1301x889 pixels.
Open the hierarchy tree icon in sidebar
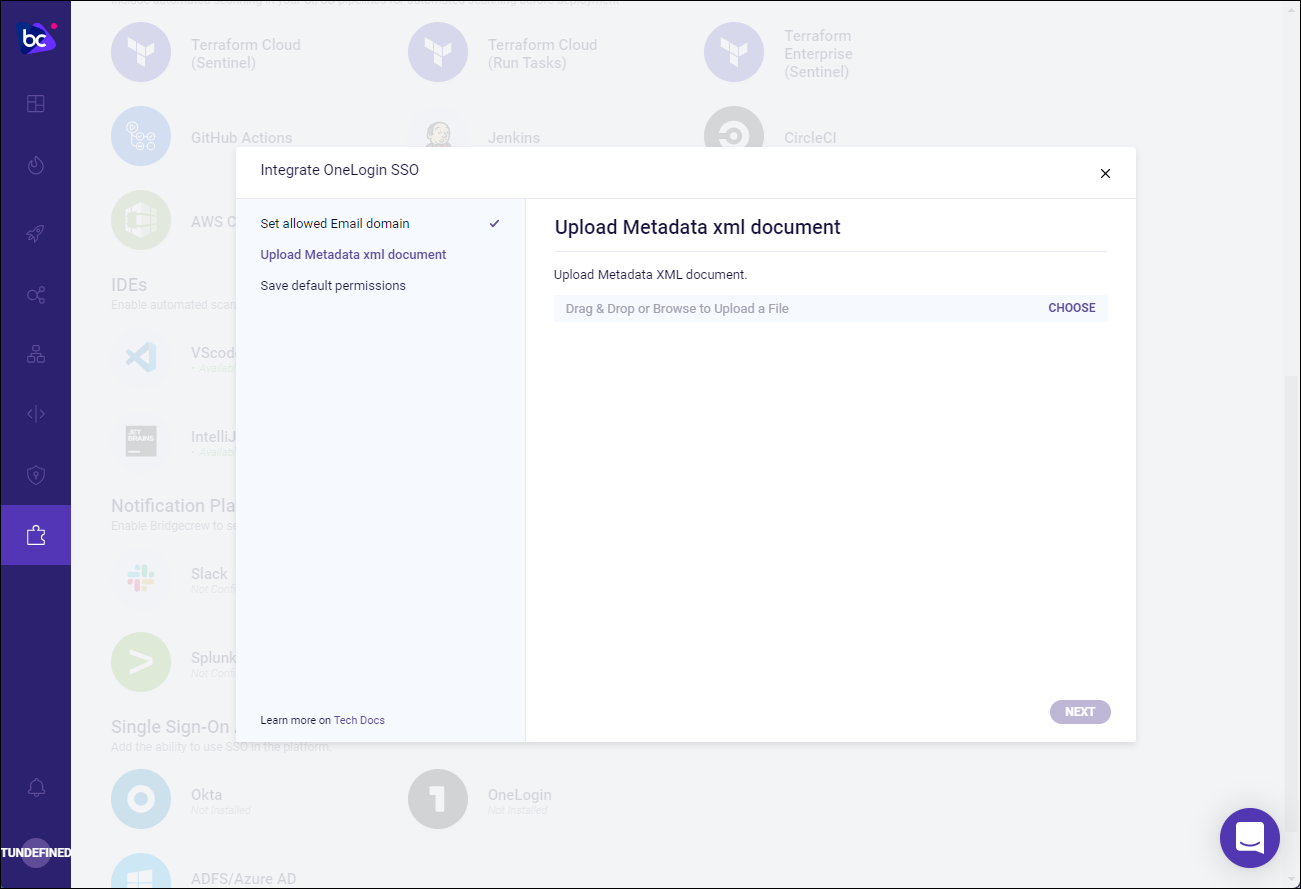pyautogui.click(x=36, y=354)
